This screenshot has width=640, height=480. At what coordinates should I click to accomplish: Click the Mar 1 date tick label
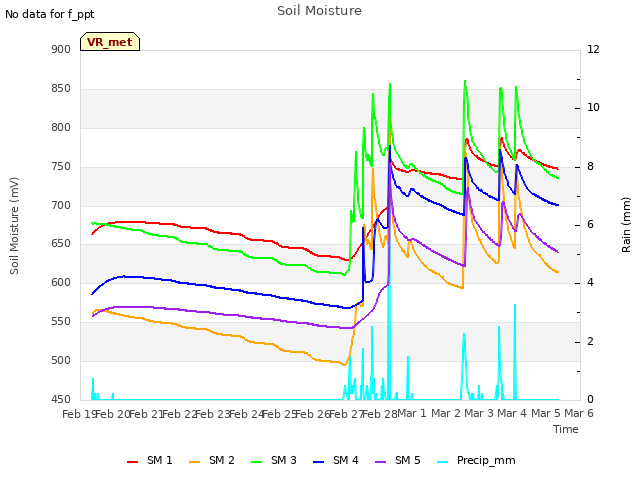412,413
